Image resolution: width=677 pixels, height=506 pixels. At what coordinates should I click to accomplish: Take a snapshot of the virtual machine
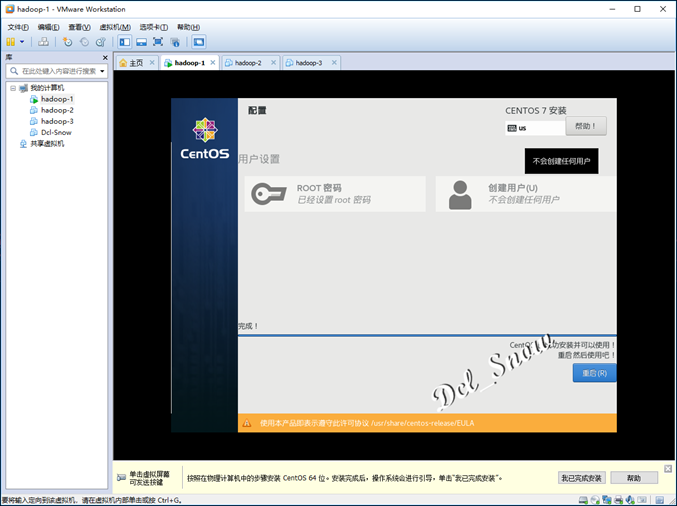click(x=67, y=42)
